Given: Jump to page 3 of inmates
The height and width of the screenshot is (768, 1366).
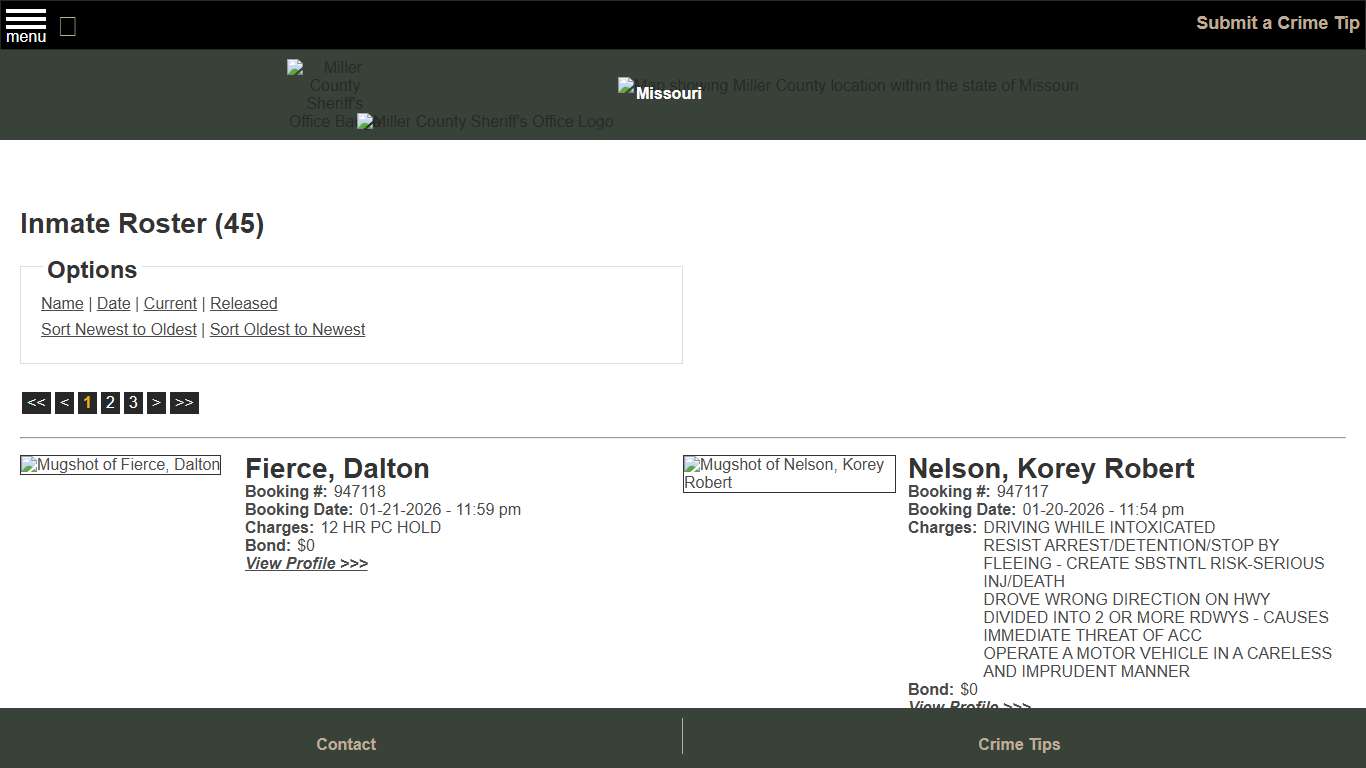Looking at the screenshot, I should 133,402.
